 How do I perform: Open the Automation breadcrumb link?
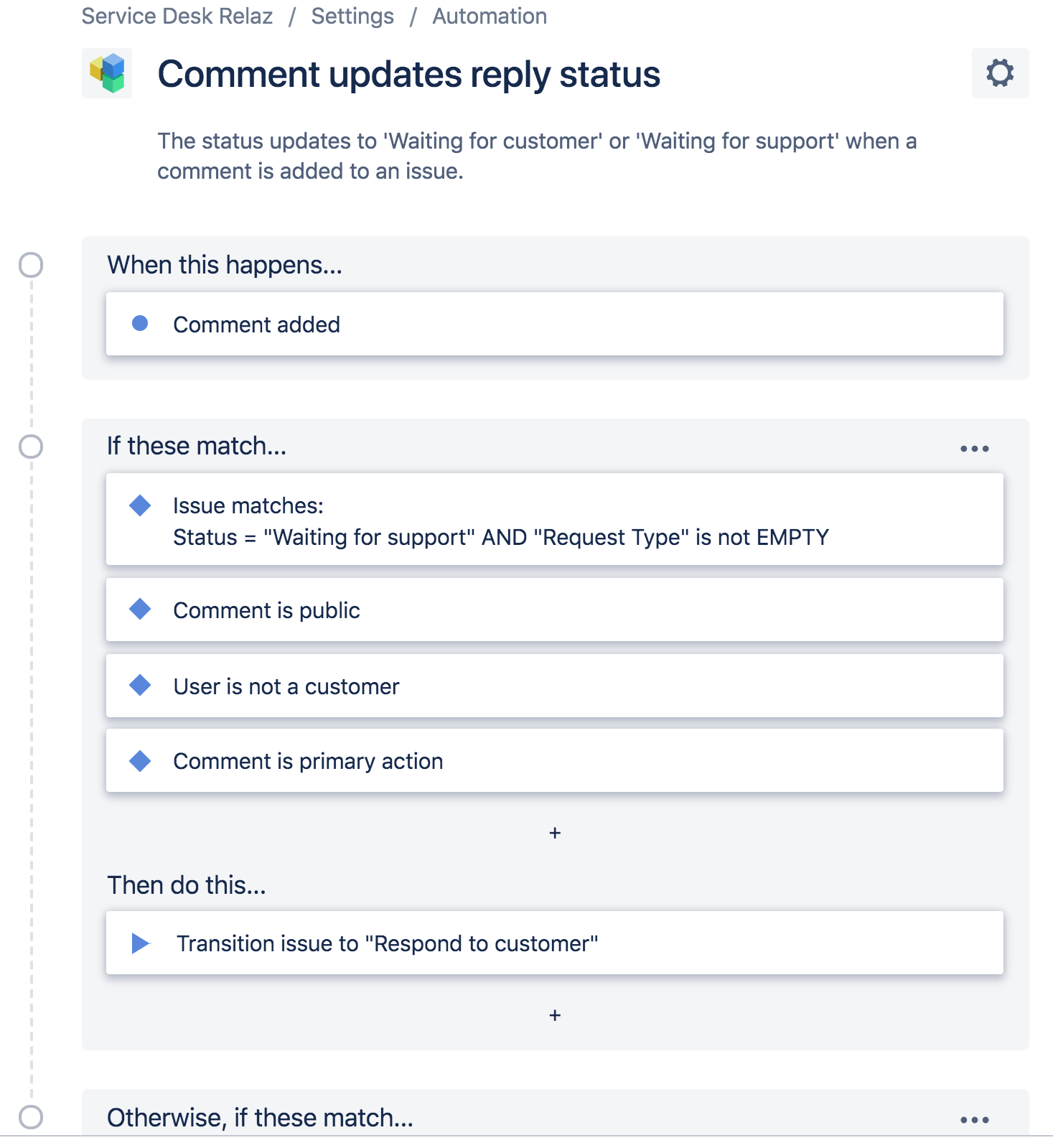490,16
